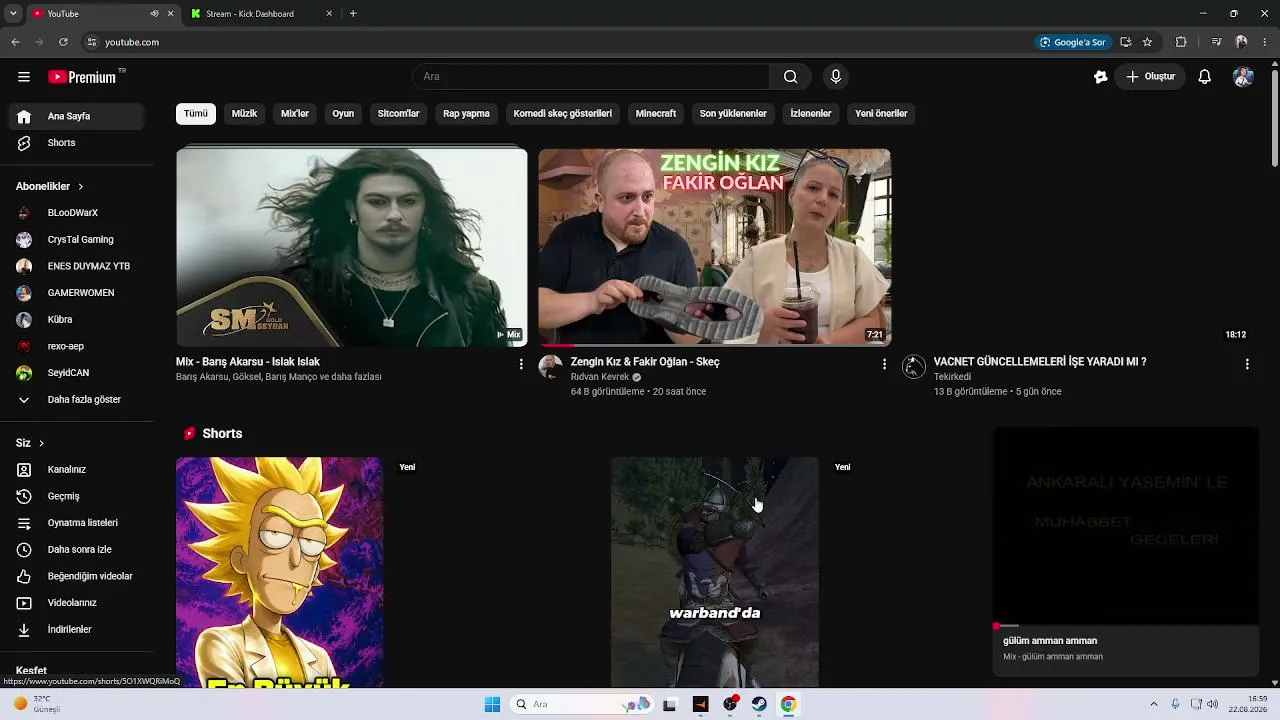Open the Windows Start menu
The image size is (1280, 720).
click(x=492, y=704)
